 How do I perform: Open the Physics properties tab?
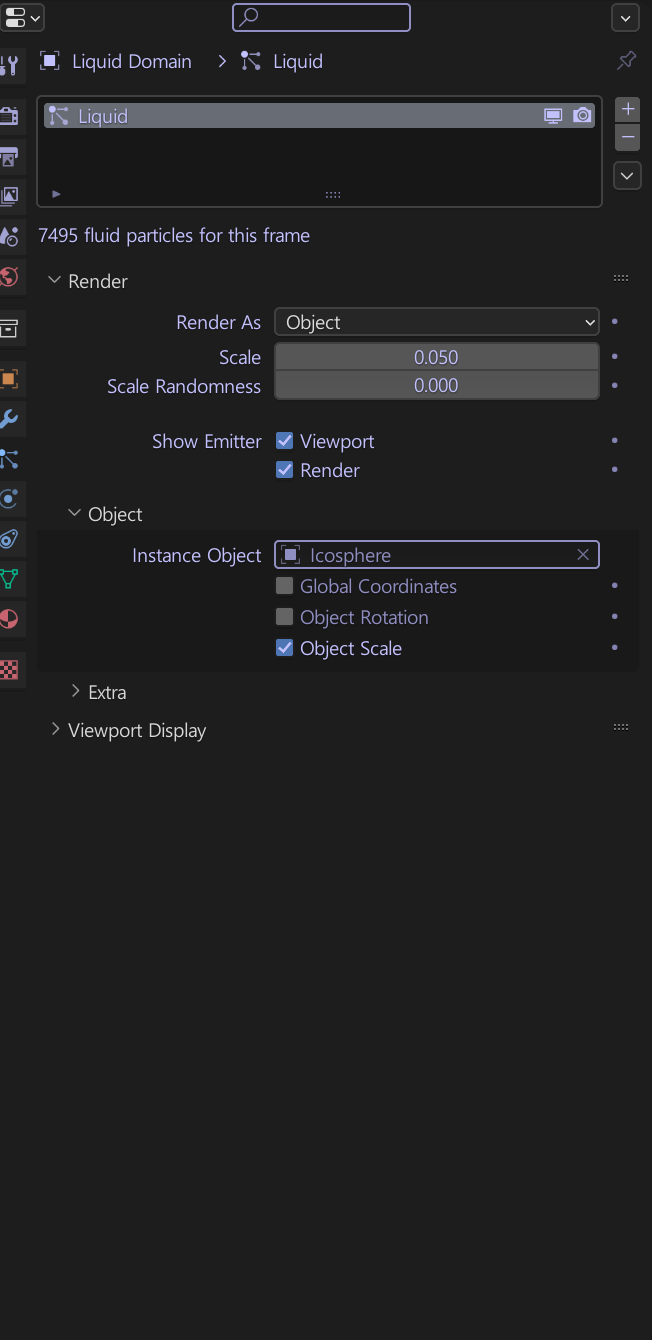(x=9, y=499)
